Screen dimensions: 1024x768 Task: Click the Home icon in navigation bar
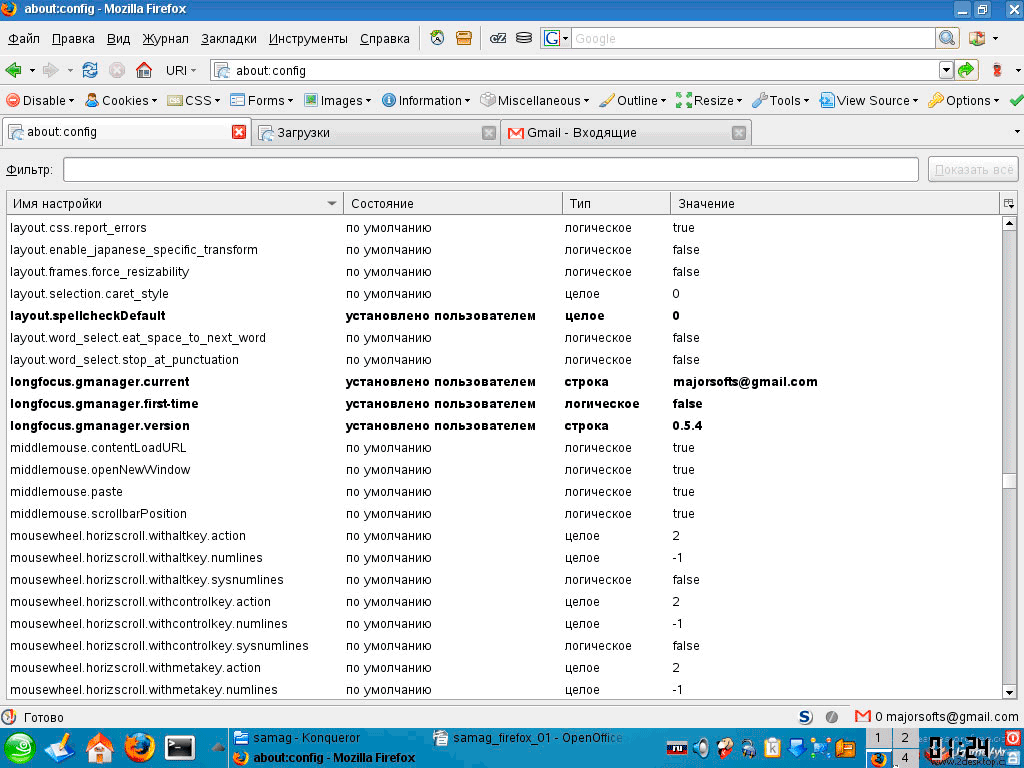[144, 70]
